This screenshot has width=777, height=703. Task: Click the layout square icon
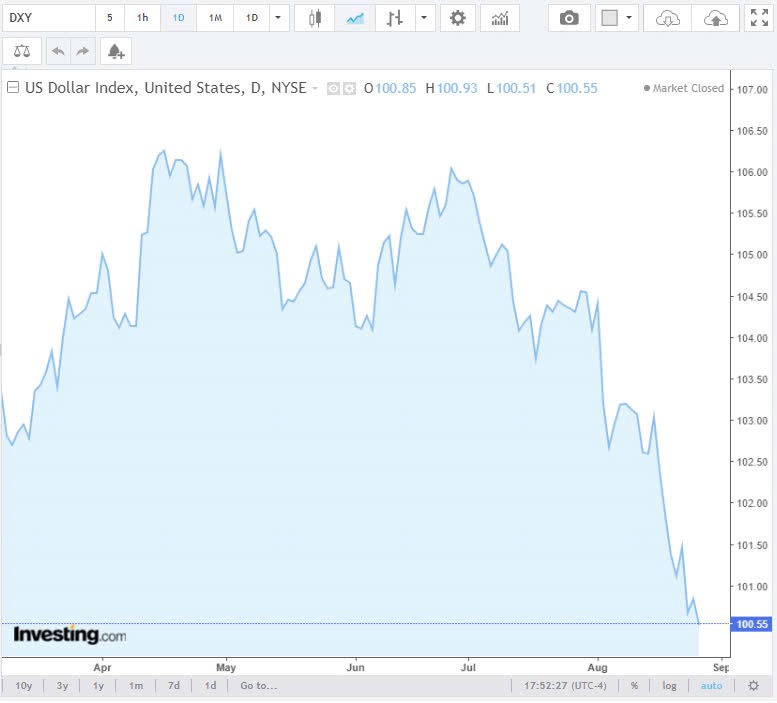pos(609,18)
